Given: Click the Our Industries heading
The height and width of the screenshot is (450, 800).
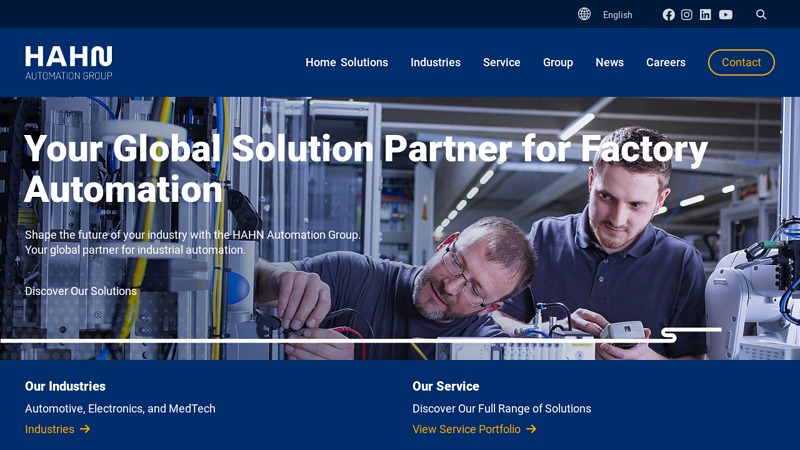Looking at the screenshot, I should (x=65, y=386).
